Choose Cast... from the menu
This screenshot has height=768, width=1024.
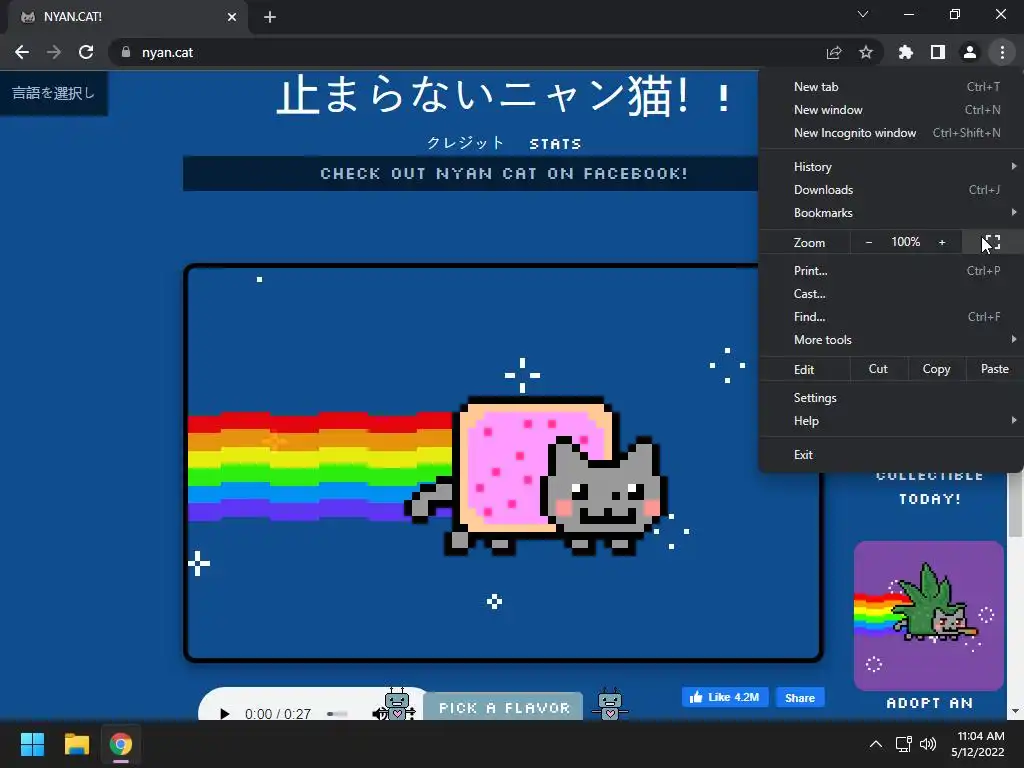click(x=891, y=294)
